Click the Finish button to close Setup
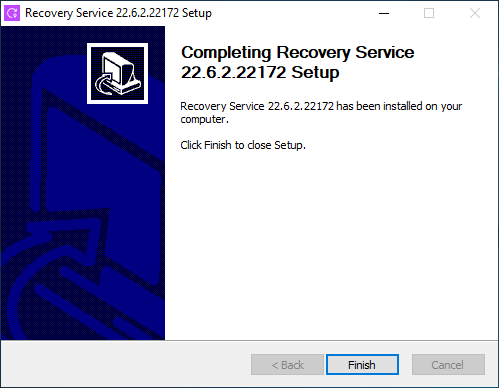This screenshot has height=388, width=499. point(362,365)
